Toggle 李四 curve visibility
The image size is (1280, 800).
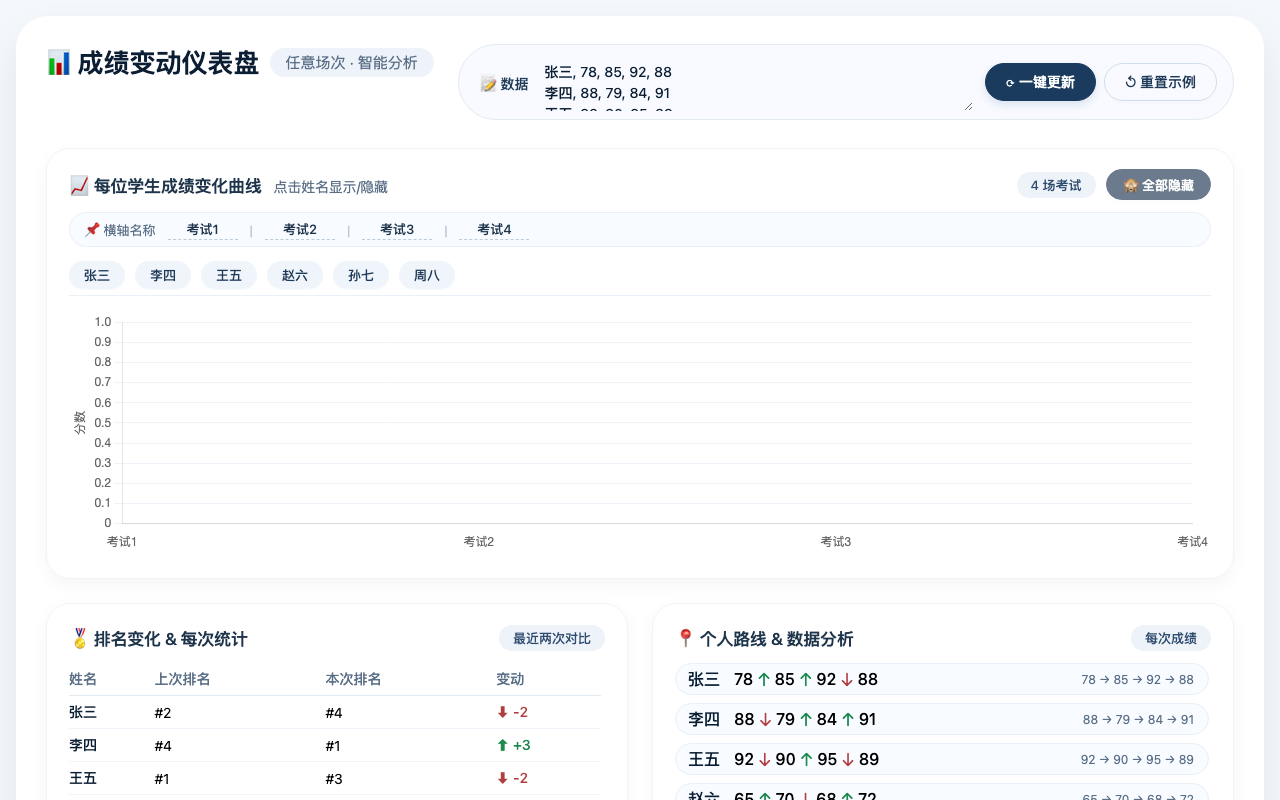pyautogui.click(x=163, y=275)
